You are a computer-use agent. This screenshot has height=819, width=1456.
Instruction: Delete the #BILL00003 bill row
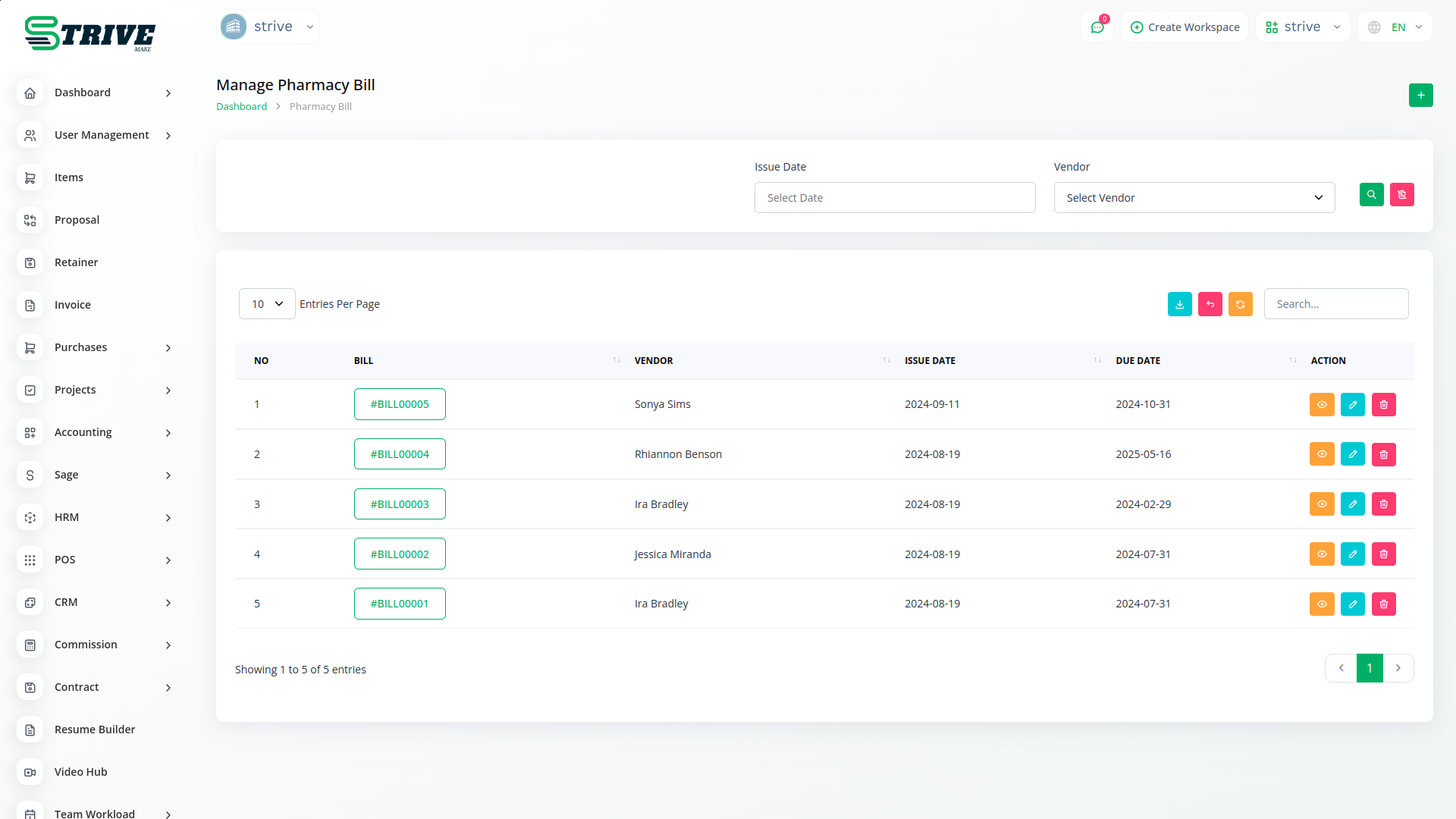[x=1383, y=504]
